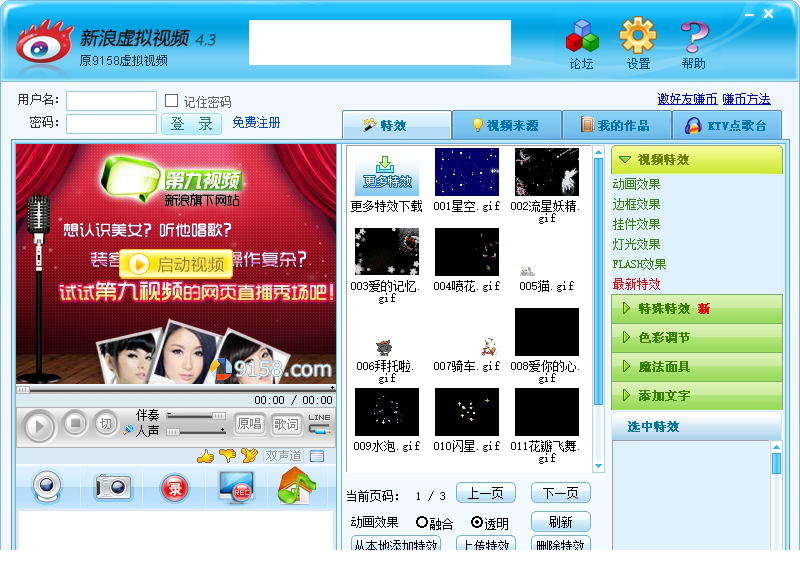Screen dimensions: 800x572
Task: Click the effects list scroll down arrow
Action: [x=599, y=466]
